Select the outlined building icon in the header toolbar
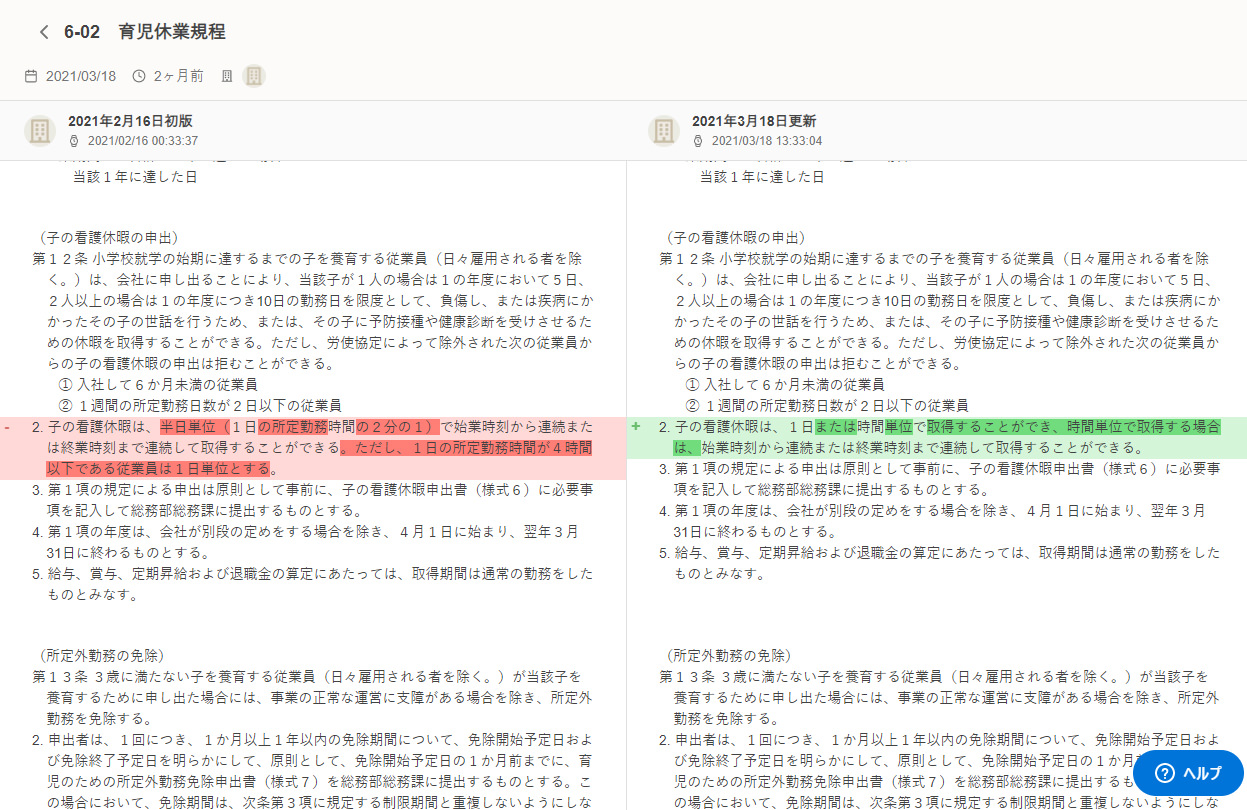1247x810 pixels. (x=226, y=75)
